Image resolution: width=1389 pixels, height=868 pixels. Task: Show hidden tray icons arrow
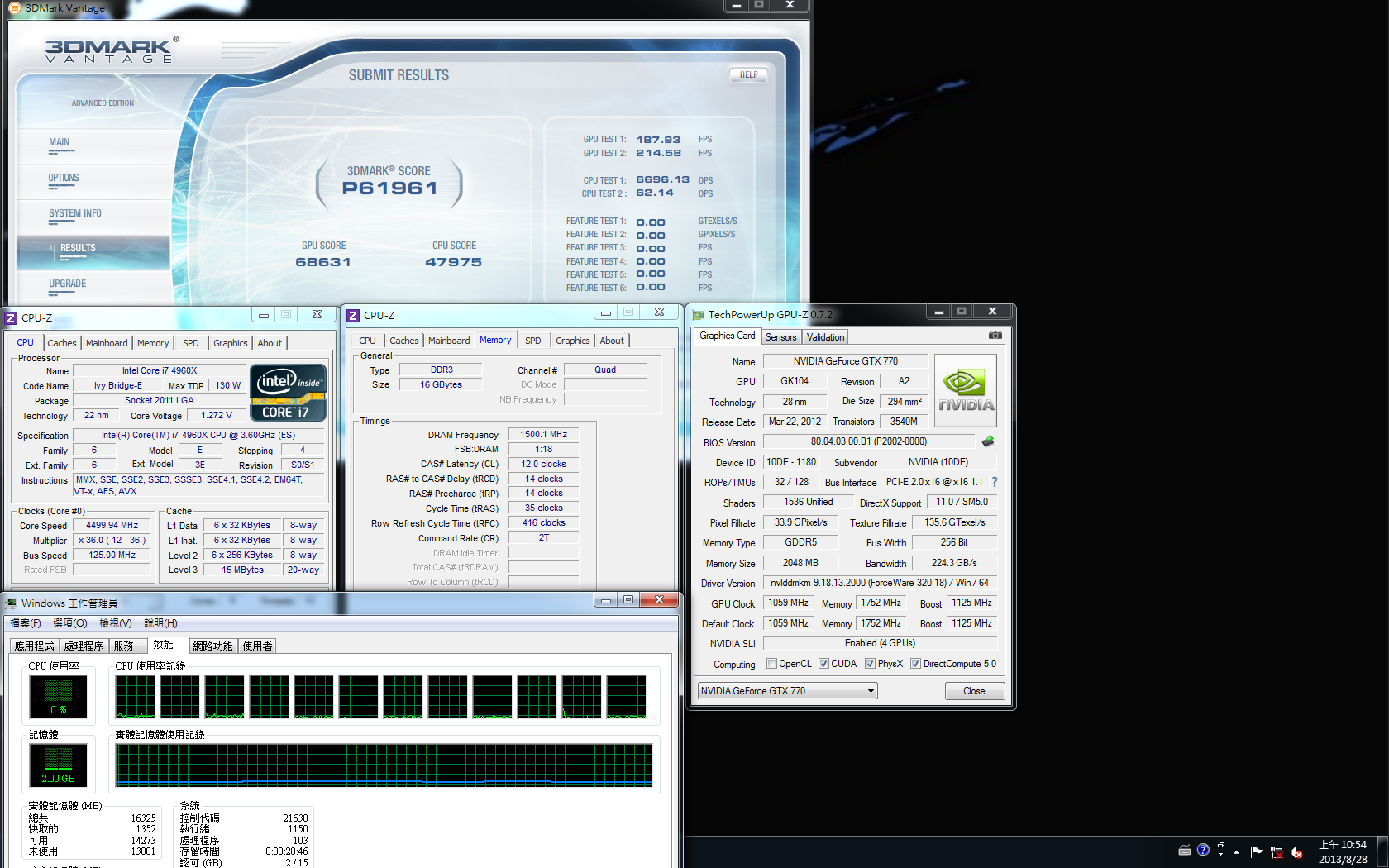point(1236,852)
